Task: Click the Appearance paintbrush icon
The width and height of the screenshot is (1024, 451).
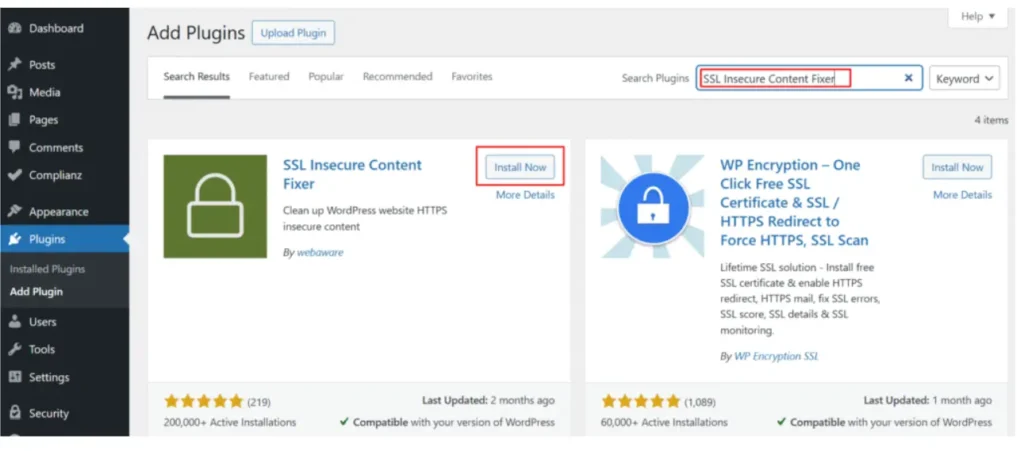Action: click(x=14, y=211)
